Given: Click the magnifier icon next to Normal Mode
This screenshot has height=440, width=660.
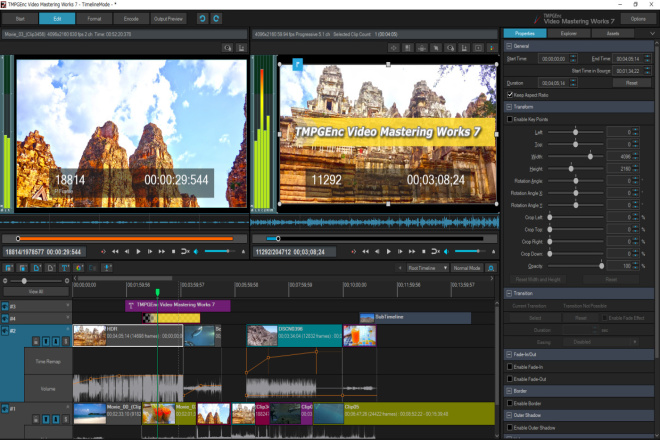Looking at the screenshot, I should click(x=491, y=268).
